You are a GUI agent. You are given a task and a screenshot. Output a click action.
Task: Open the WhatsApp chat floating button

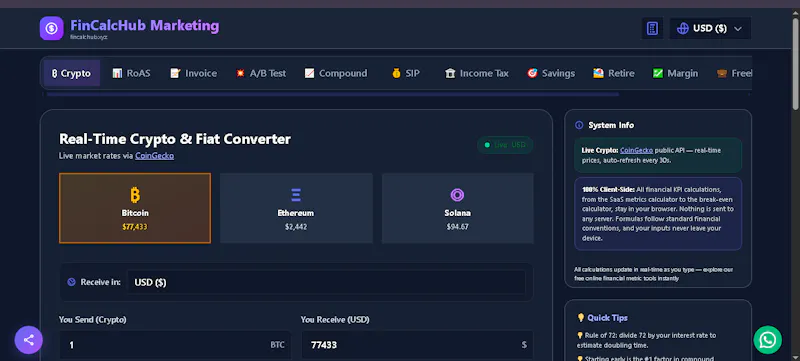(x=767, y=340)
